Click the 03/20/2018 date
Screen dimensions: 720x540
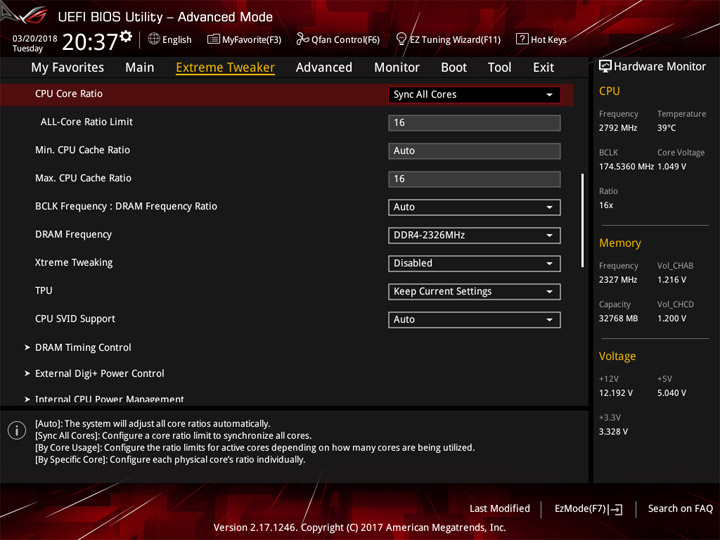35,38
